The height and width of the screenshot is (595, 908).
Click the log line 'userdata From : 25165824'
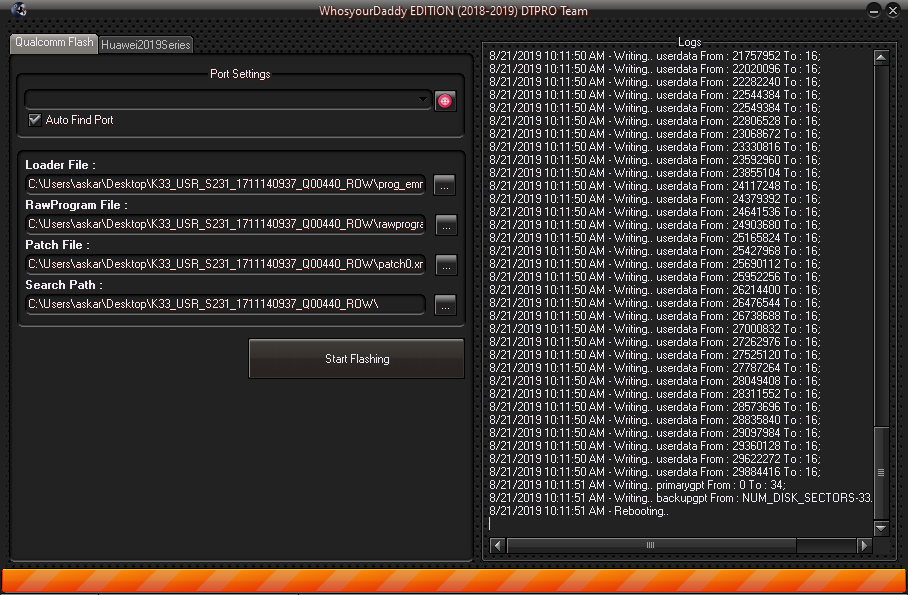(x=654, y=238)
